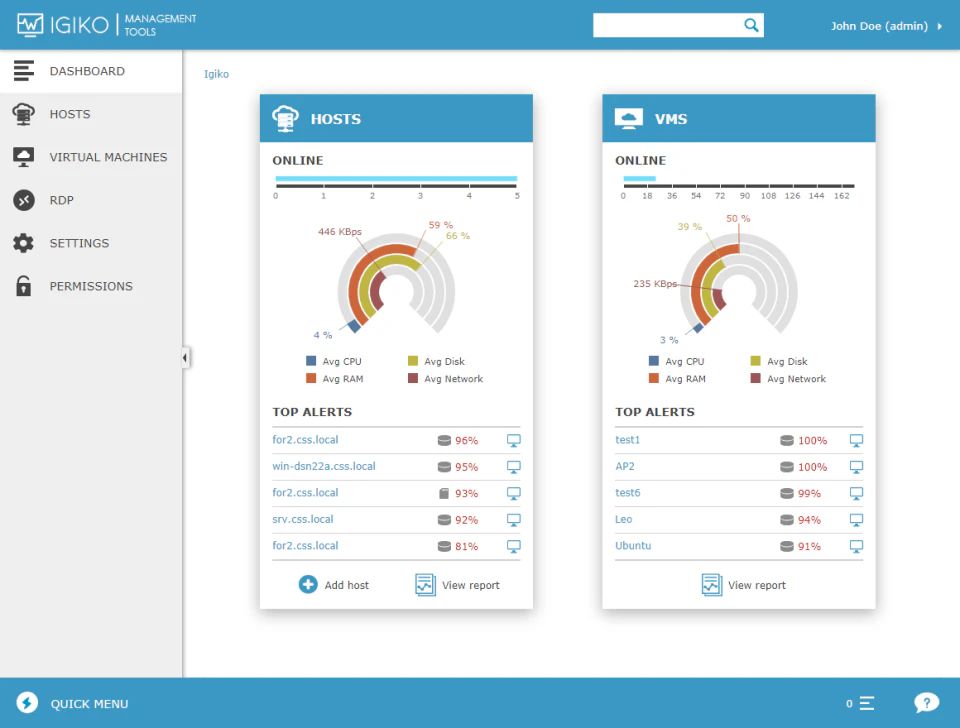The height and width of the screenshot is (728, 960).
Task: Click the Quick Menu lightning icon
Action: (27, 703)
